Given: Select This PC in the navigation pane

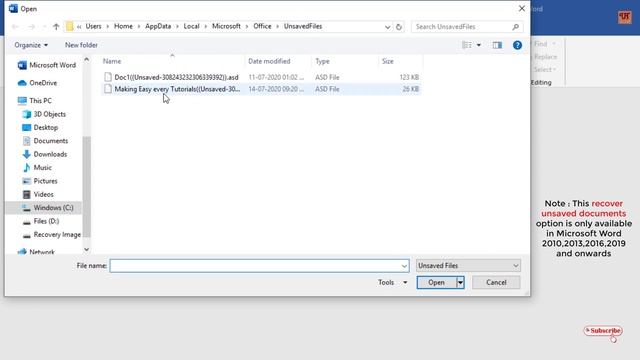Looking at the screenshot, I should click(x=34, y=100).
